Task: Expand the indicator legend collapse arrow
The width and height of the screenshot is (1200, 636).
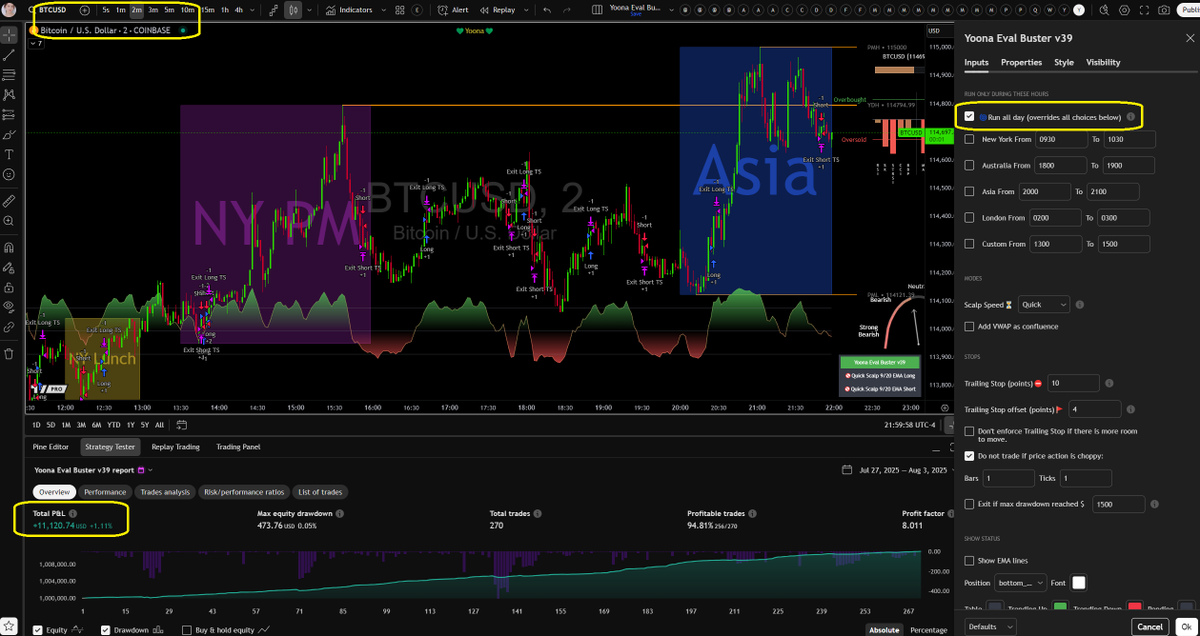Action: 35,43
